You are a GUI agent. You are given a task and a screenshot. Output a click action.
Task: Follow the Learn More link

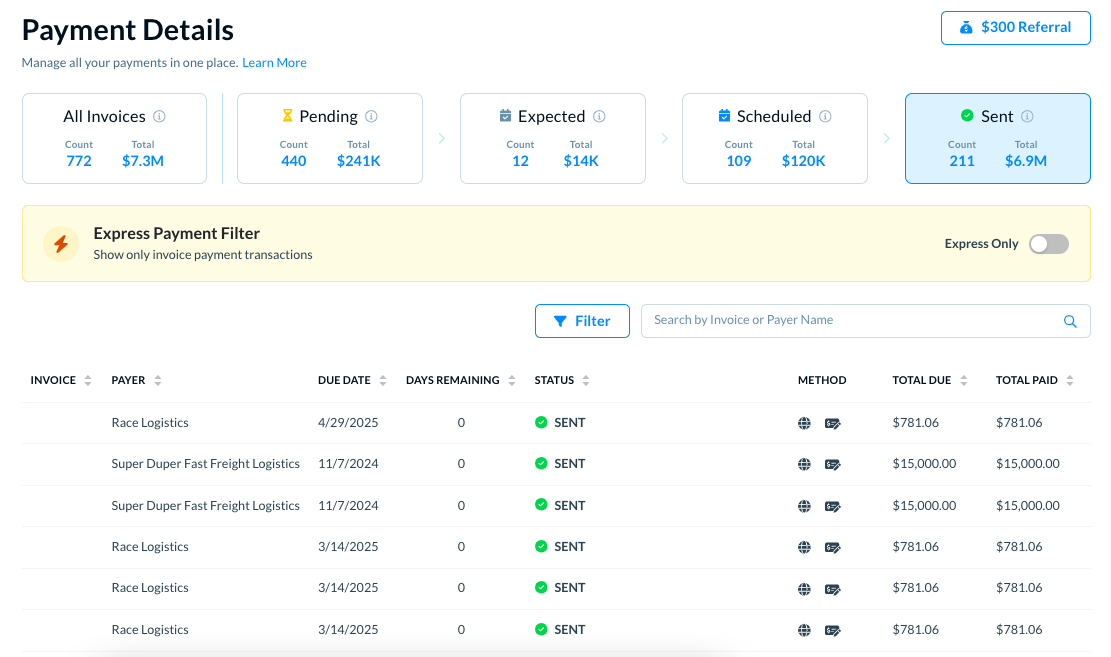coord(274,63)
